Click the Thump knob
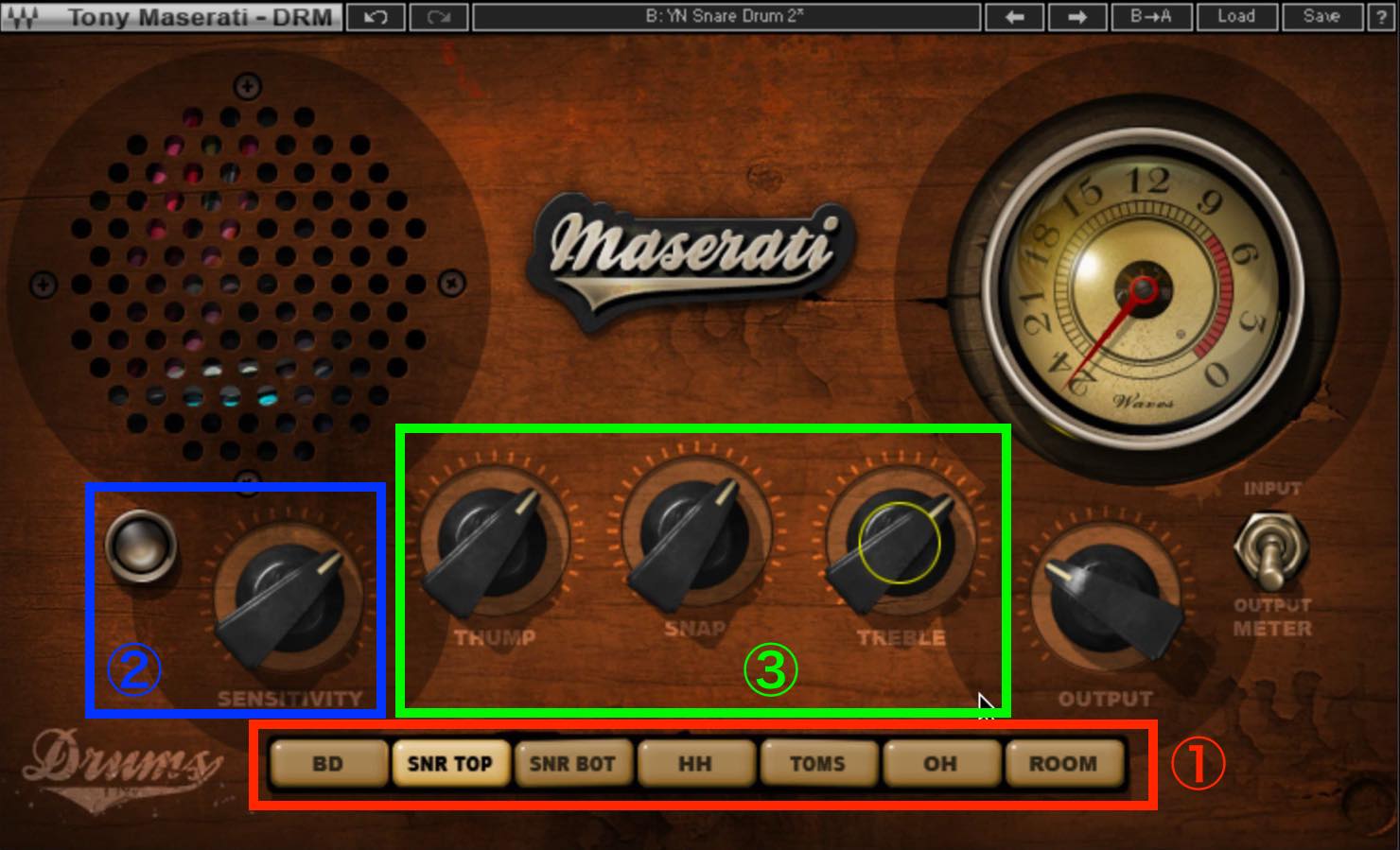This screenshot has height=850, width=1400. [496, 541]
